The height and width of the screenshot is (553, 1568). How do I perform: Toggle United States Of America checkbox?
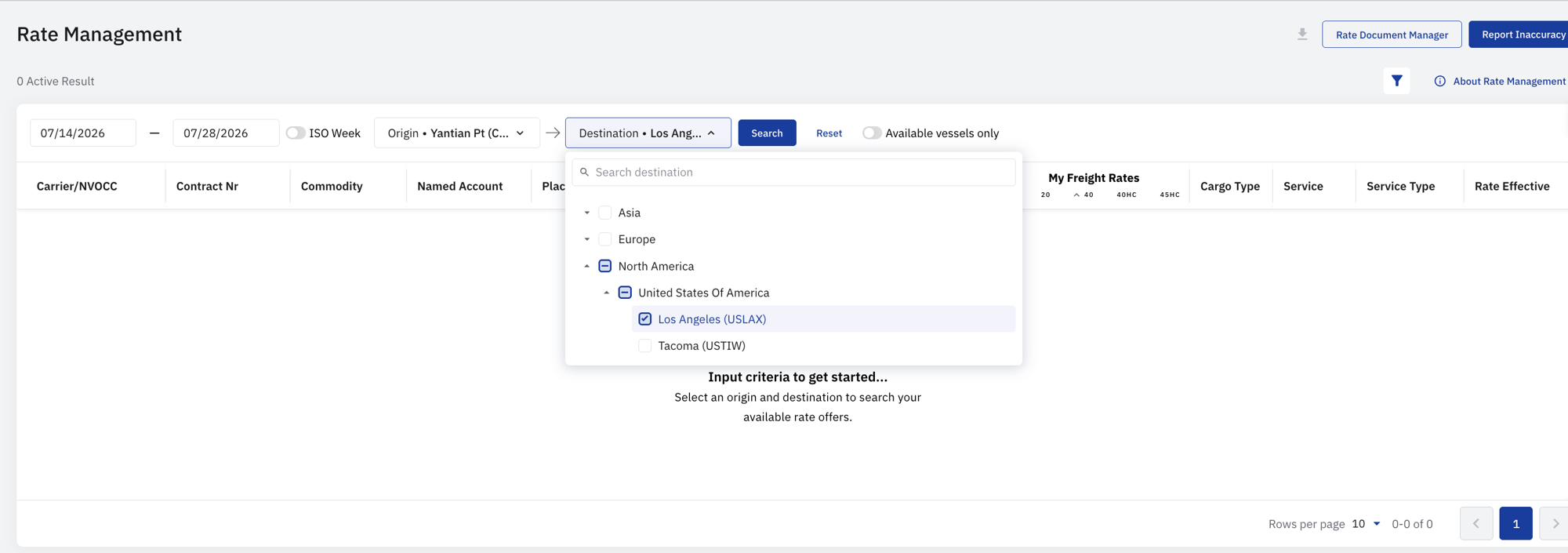pos(625,293)
